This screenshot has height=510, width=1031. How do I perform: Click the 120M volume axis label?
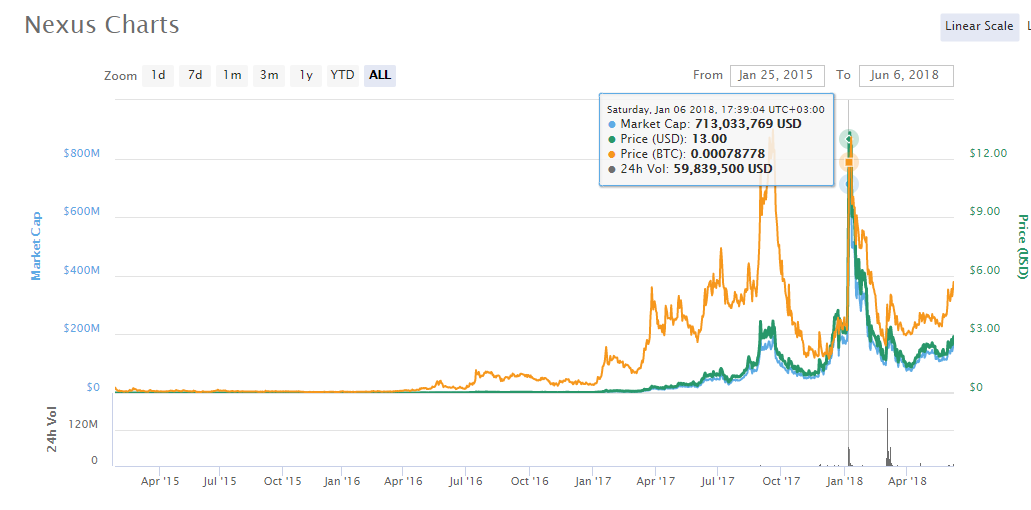click(85, 425)
